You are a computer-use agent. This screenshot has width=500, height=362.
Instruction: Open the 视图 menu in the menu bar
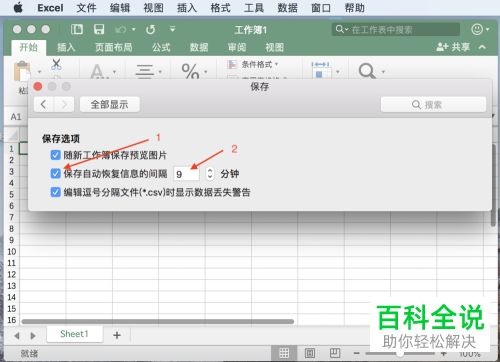[x=153, y=8]
